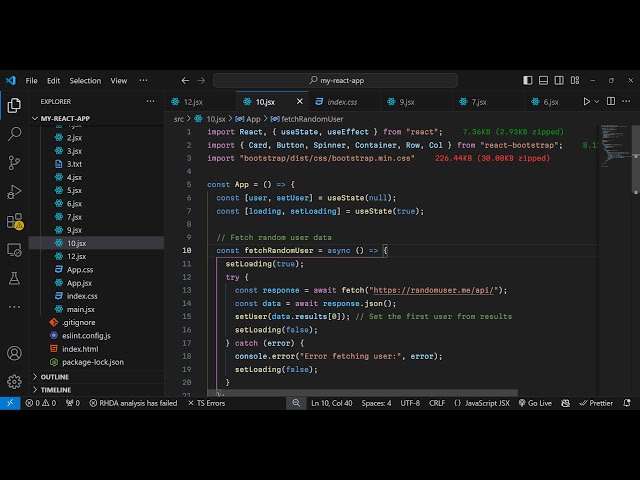Open the Search view in activity bar
640x480 pixels.
tap(14, 133)
